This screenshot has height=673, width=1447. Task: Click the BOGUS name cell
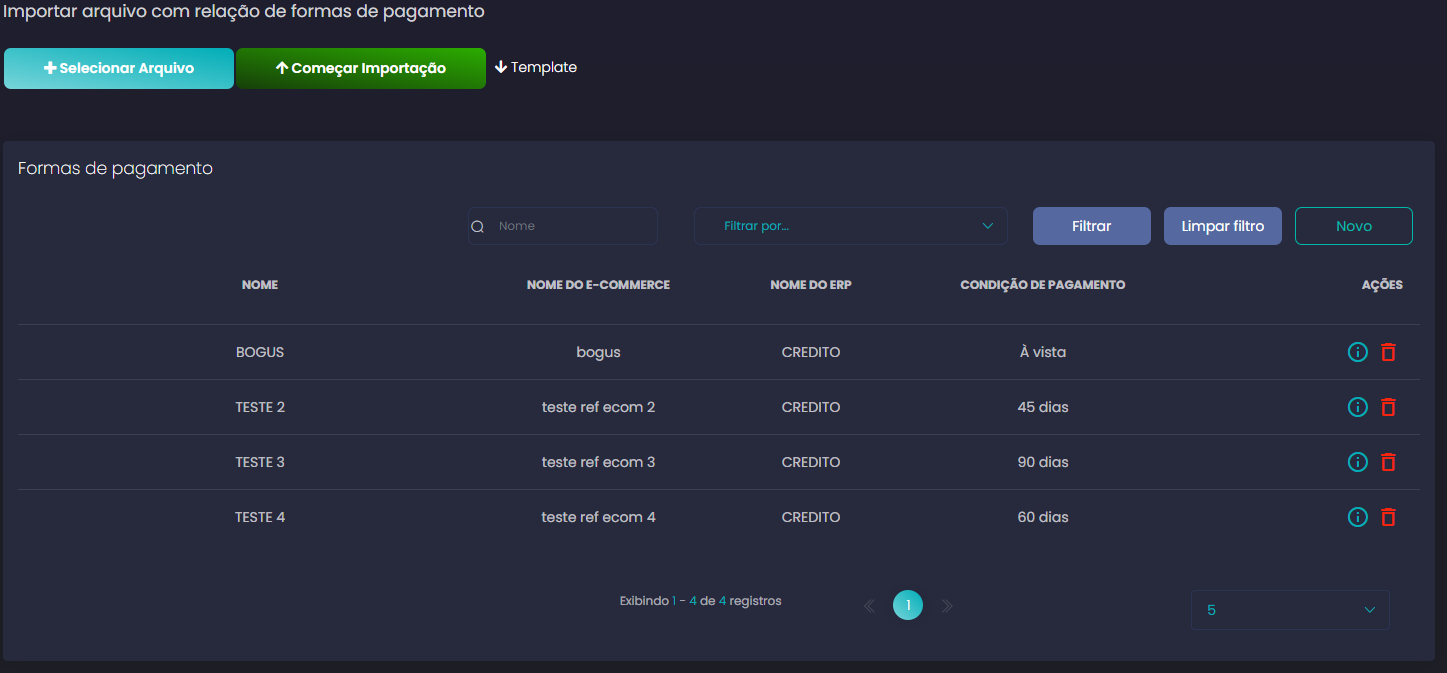pyautogui.click(x=260, y=352)
